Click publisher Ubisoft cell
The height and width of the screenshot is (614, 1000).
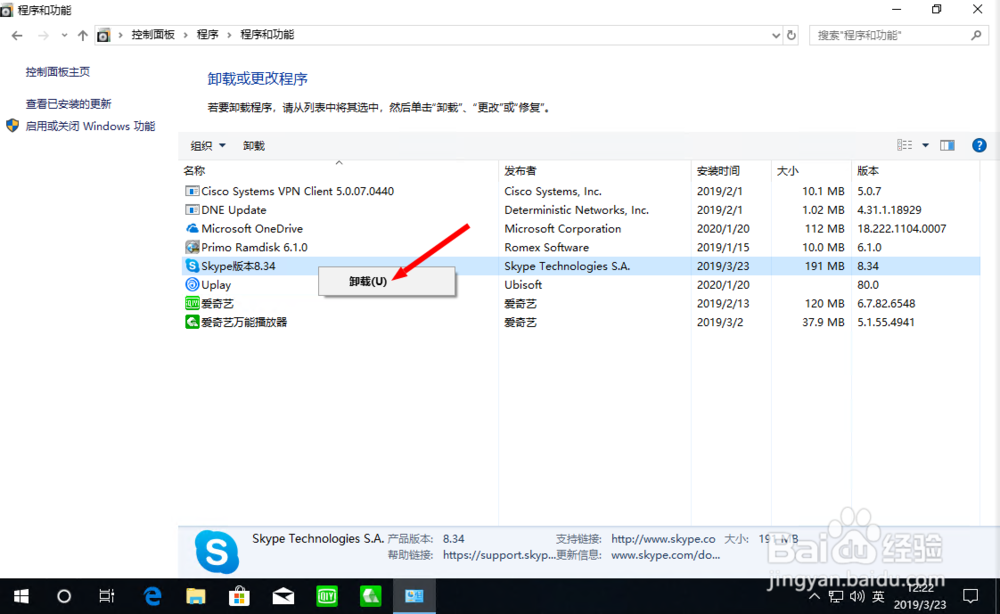coord(523,284)
